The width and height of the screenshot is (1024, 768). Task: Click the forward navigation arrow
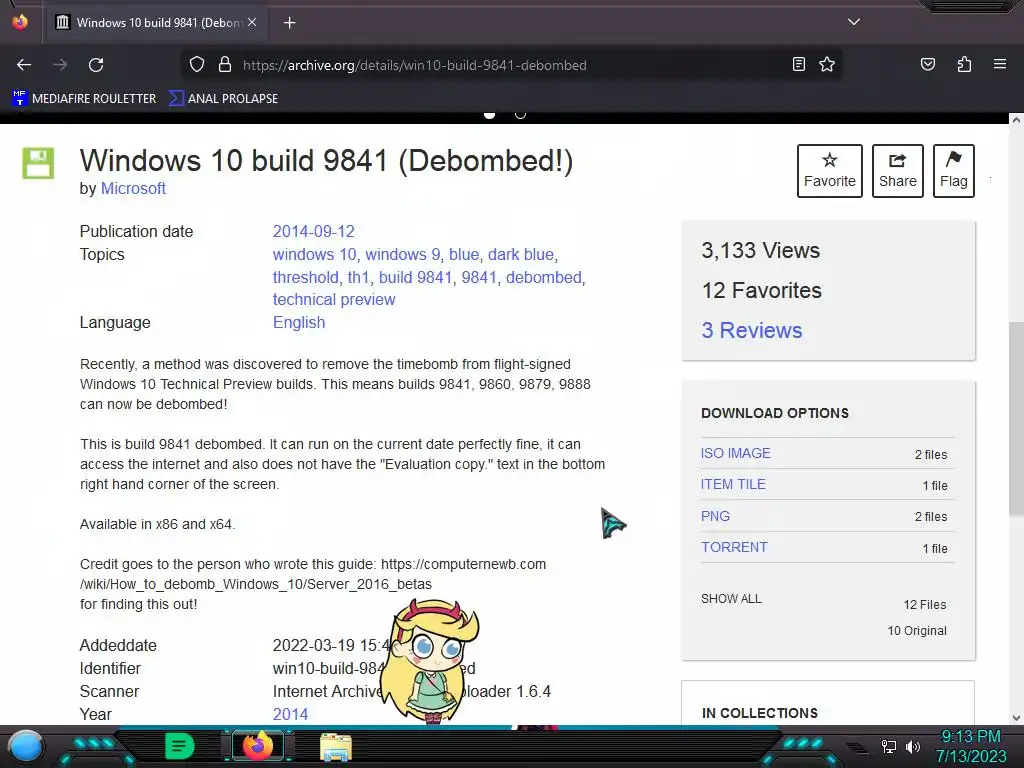click(60, 65)
